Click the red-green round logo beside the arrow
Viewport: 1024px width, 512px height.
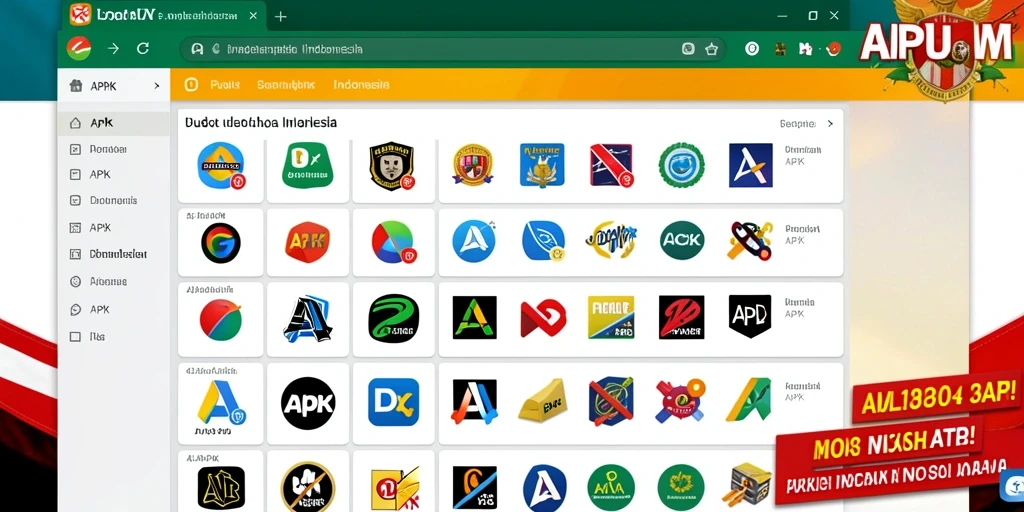point(79,48)
